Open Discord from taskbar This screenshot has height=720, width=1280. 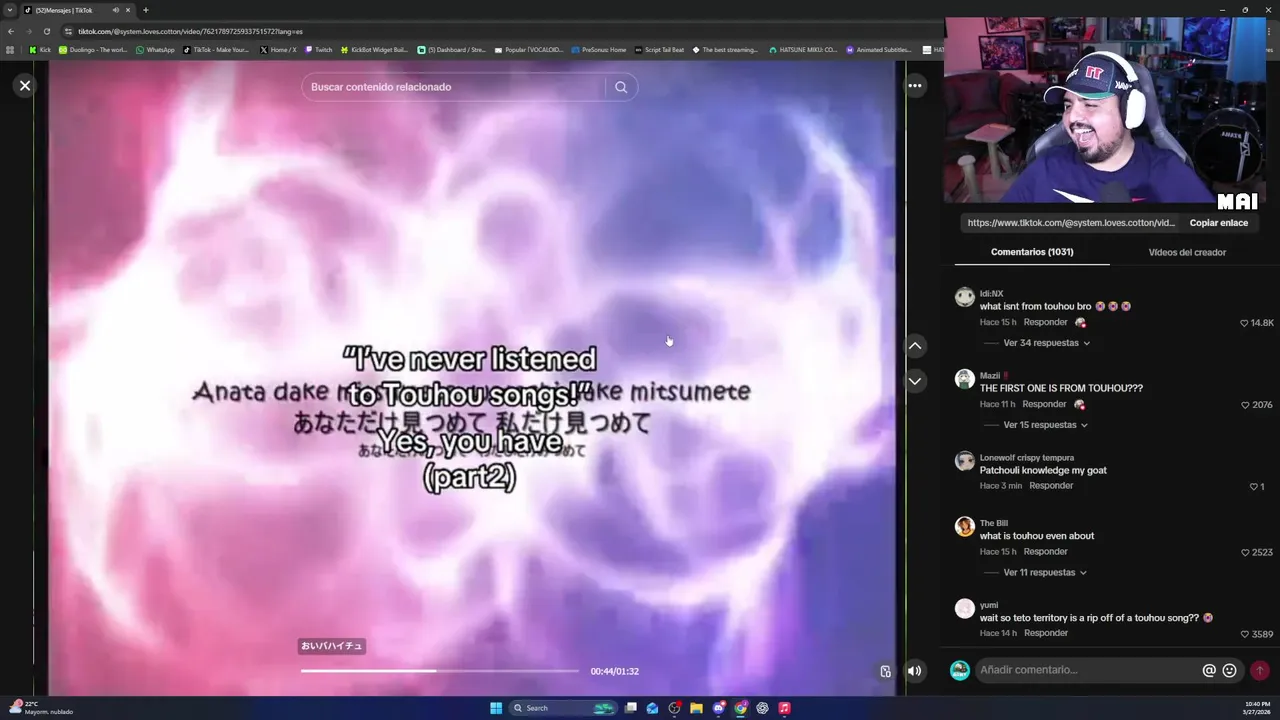click(718, 708)
